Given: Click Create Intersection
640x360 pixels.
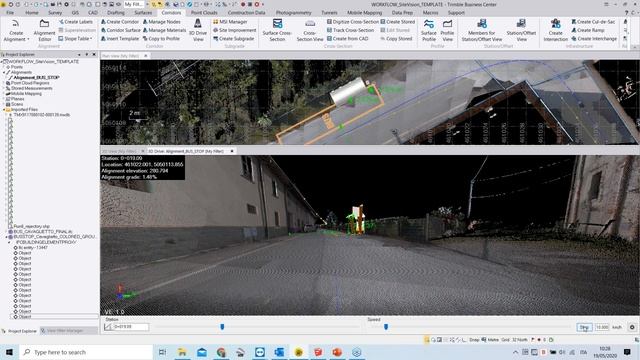Looking at the screenshot, I should pos(556,30).
